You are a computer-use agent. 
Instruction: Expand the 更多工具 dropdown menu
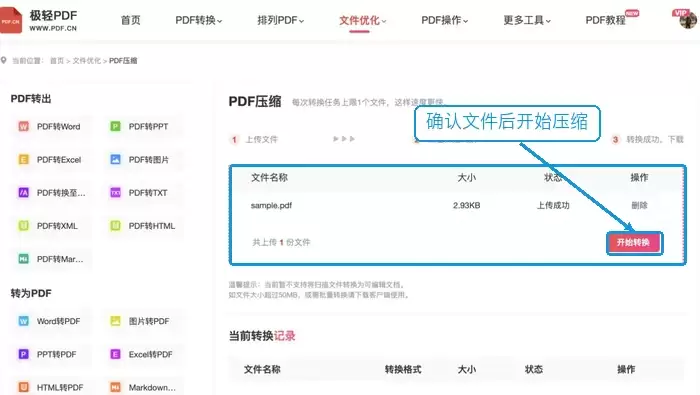point(527,21)
